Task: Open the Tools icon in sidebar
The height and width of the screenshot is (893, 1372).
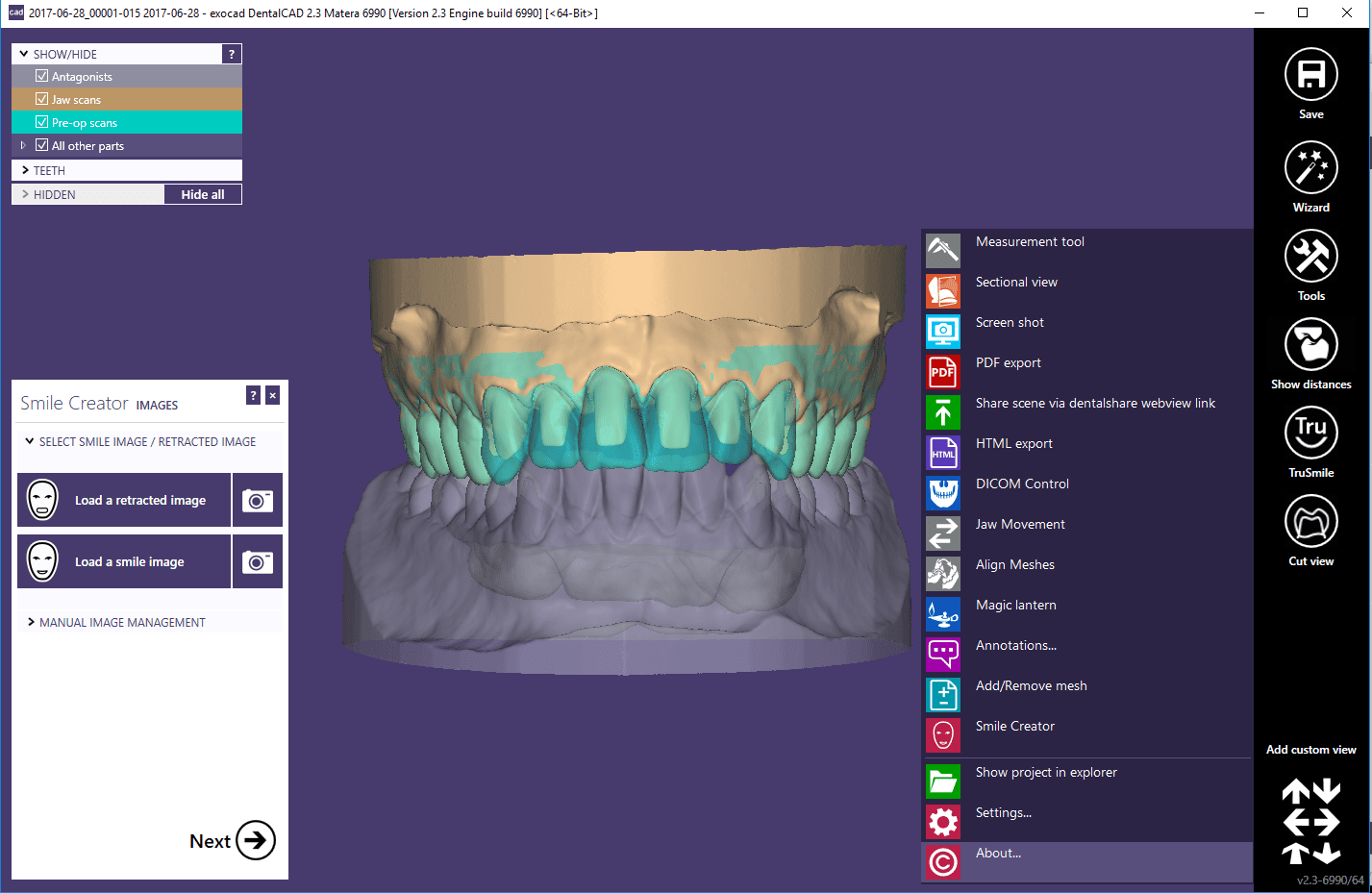Action: [x=1310, y=257]
